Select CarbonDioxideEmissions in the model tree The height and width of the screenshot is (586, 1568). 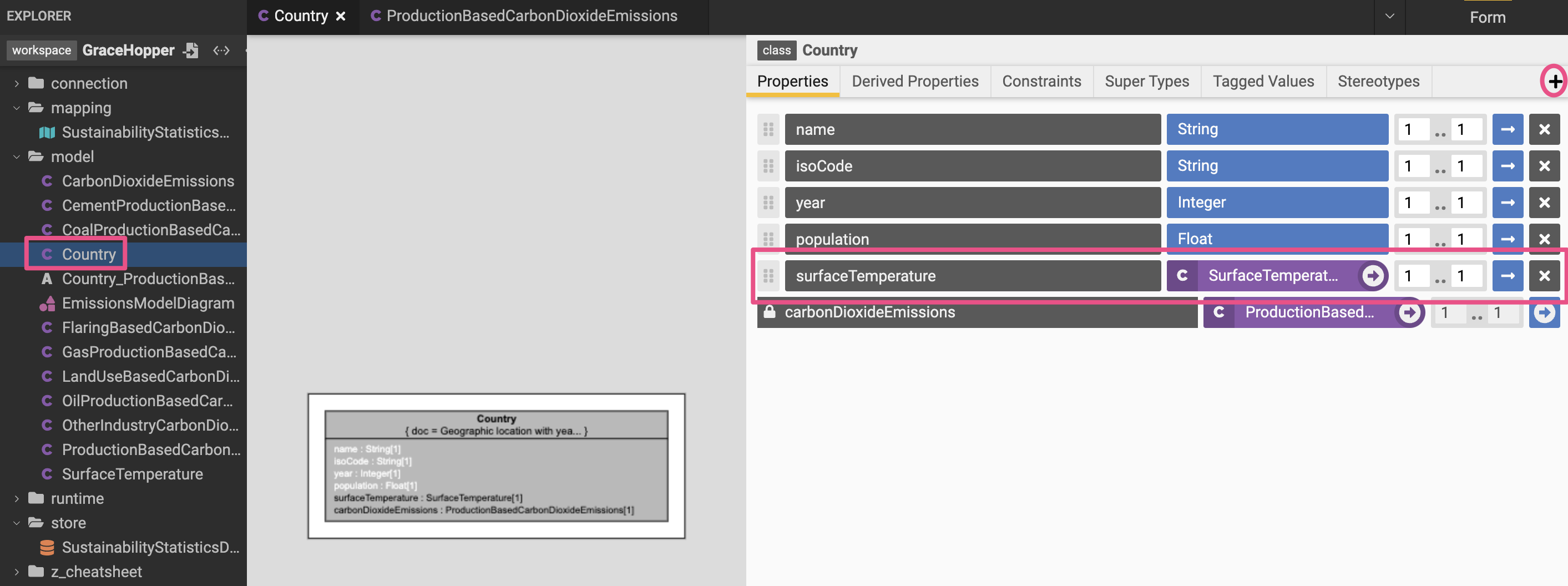tap(148, 181)
